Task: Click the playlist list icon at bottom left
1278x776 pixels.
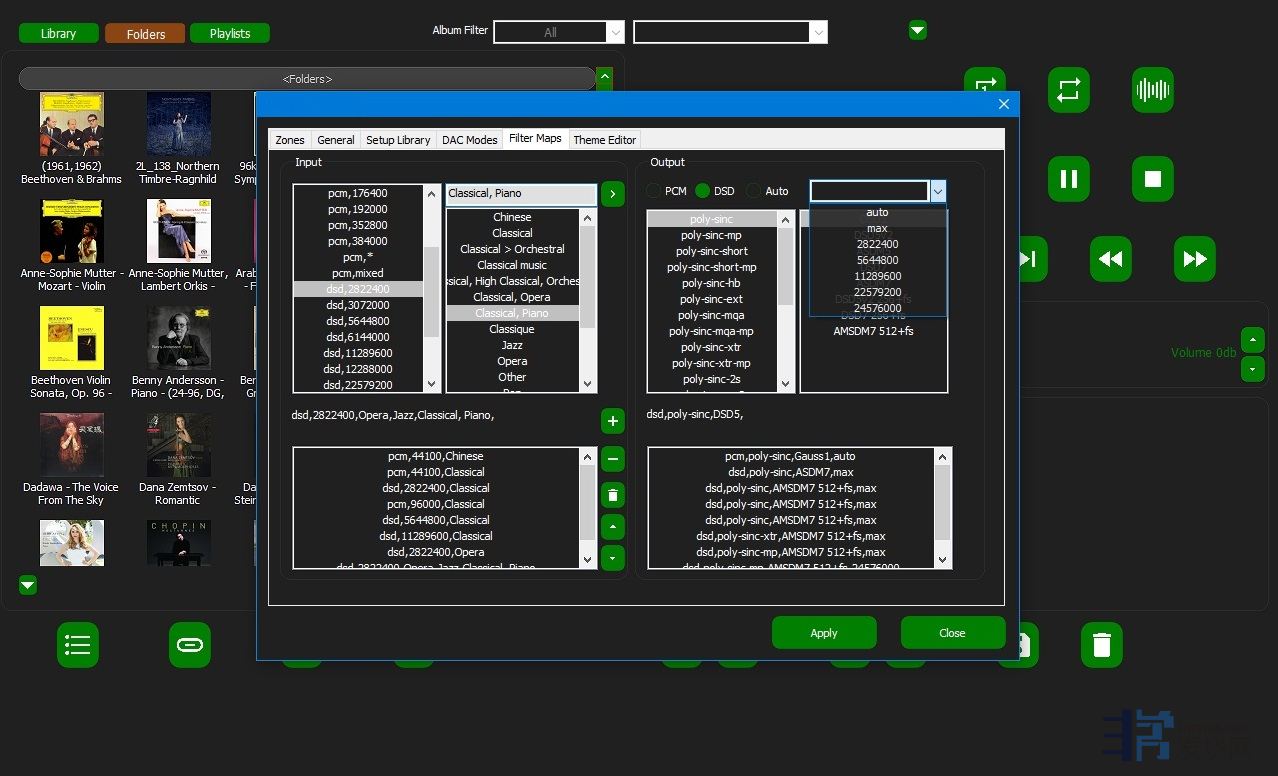Action: coord(77,645)
